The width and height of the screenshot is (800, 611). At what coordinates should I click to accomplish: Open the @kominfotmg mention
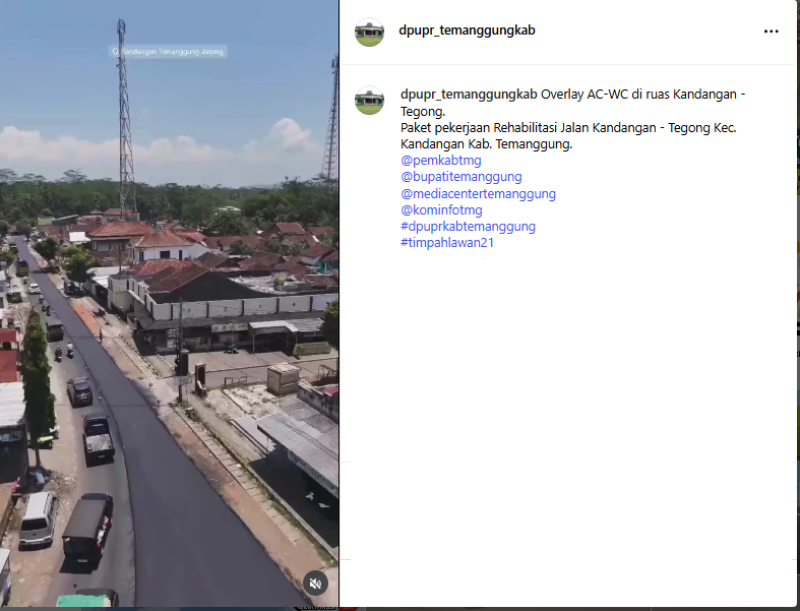tap(441, 210)
